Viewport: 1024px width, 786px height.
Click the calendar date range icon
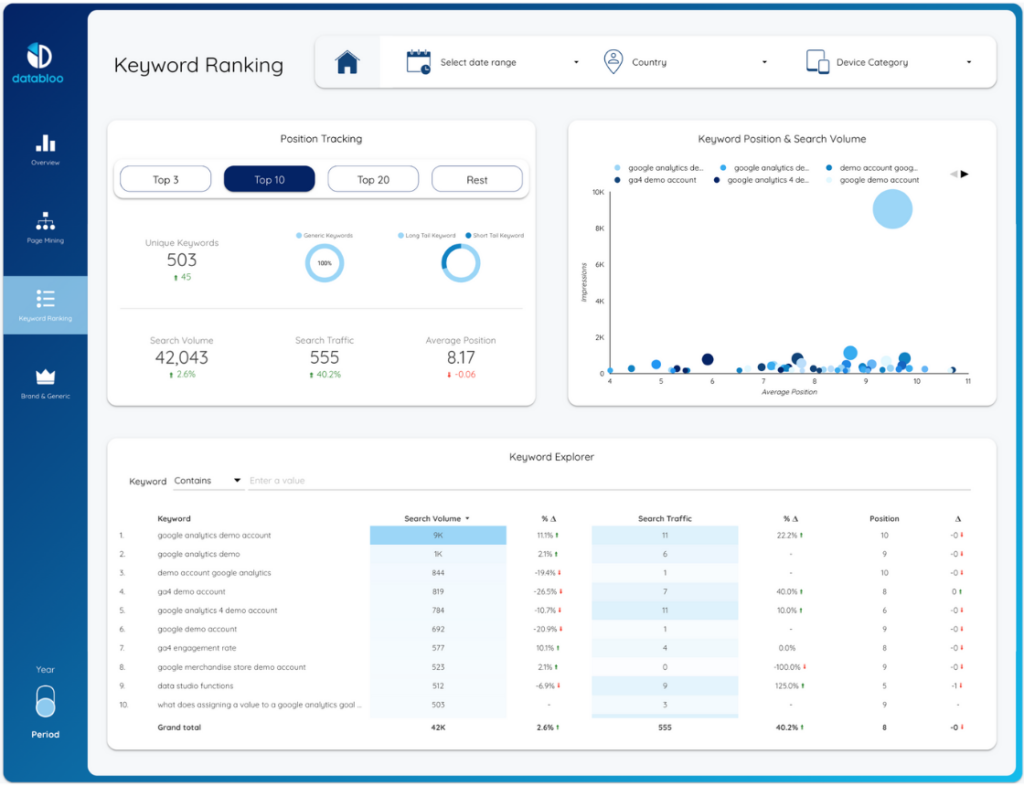[418, 62]
